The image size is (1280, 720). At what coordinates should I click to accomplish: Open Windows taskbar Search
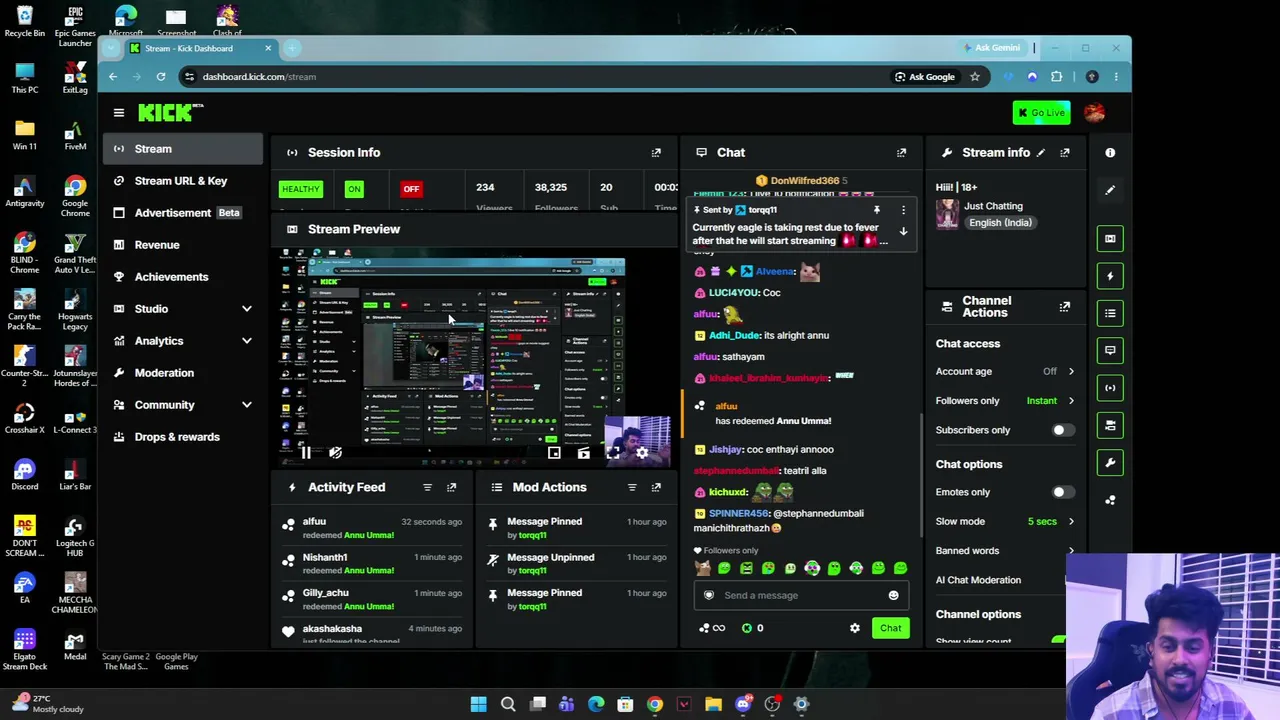pyautogui.click(x=508, y=705)
